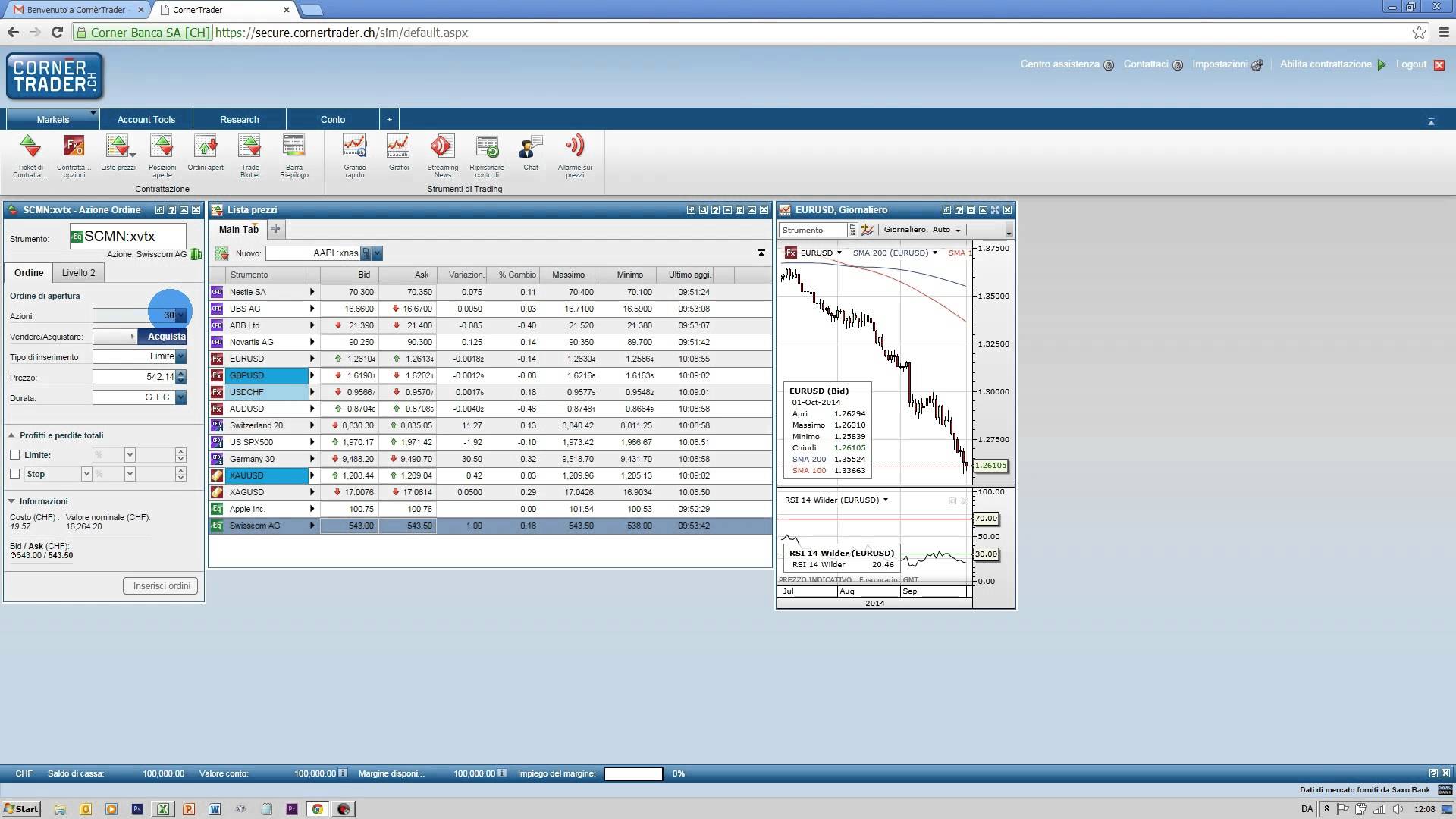Click Strumento field SCMN:xvtx
Viewport: 1456px width, 819px height.
pyautogui.click(x=127, y=237)
